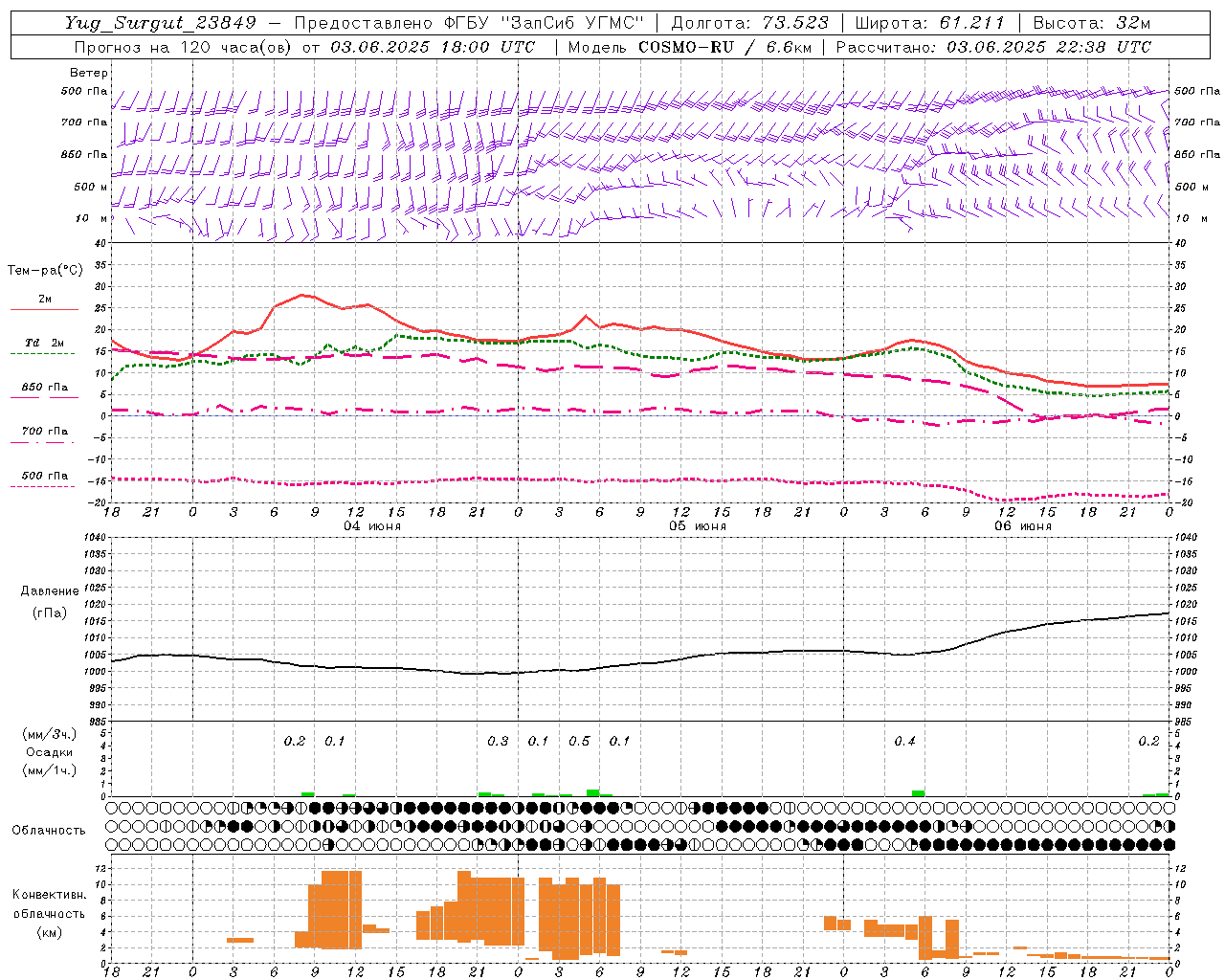Viewport: 1225px width, 980px height.
Task: Click the "(мм/1ч.)" precipitation unit label
Action: 50,770
